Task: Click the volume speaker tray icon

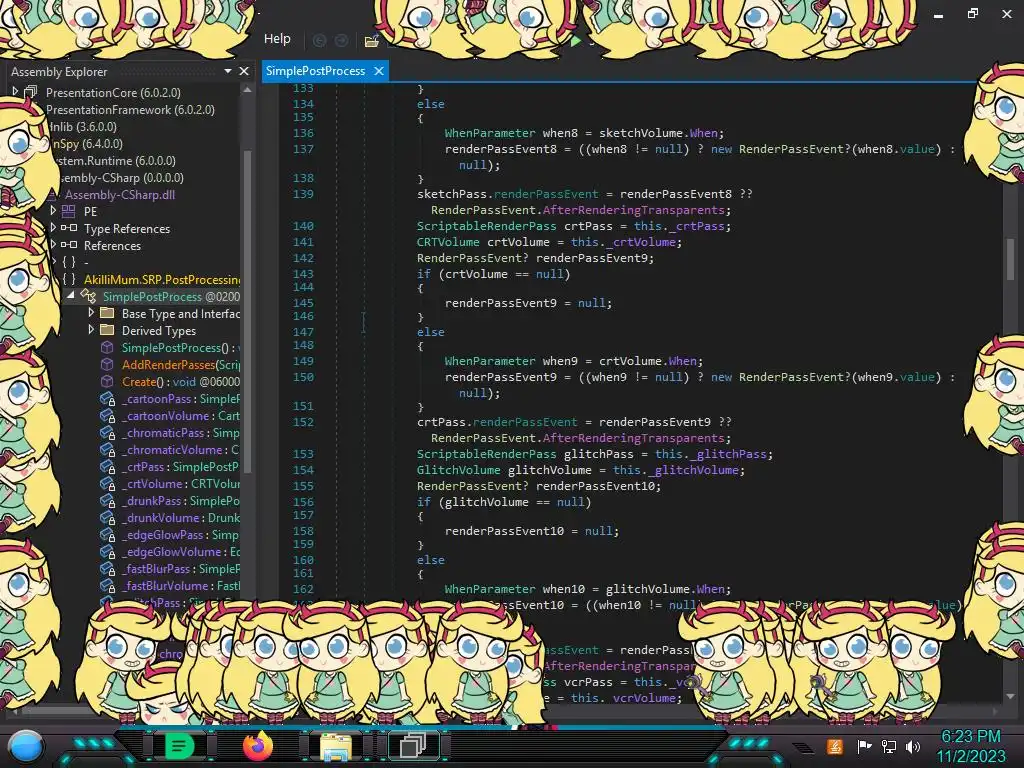Action: [x=913, y=746]
